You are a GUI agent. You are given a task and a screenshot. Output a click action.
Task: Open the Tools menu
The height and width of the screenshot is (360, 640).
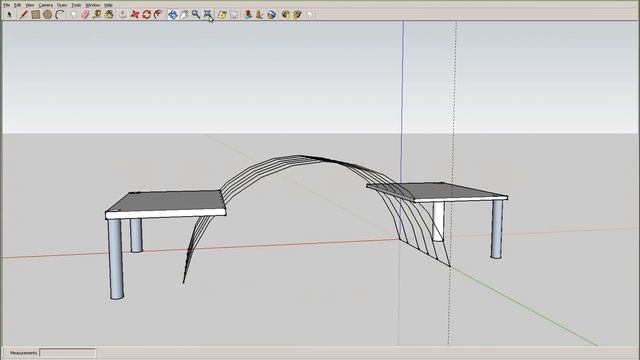76,5
